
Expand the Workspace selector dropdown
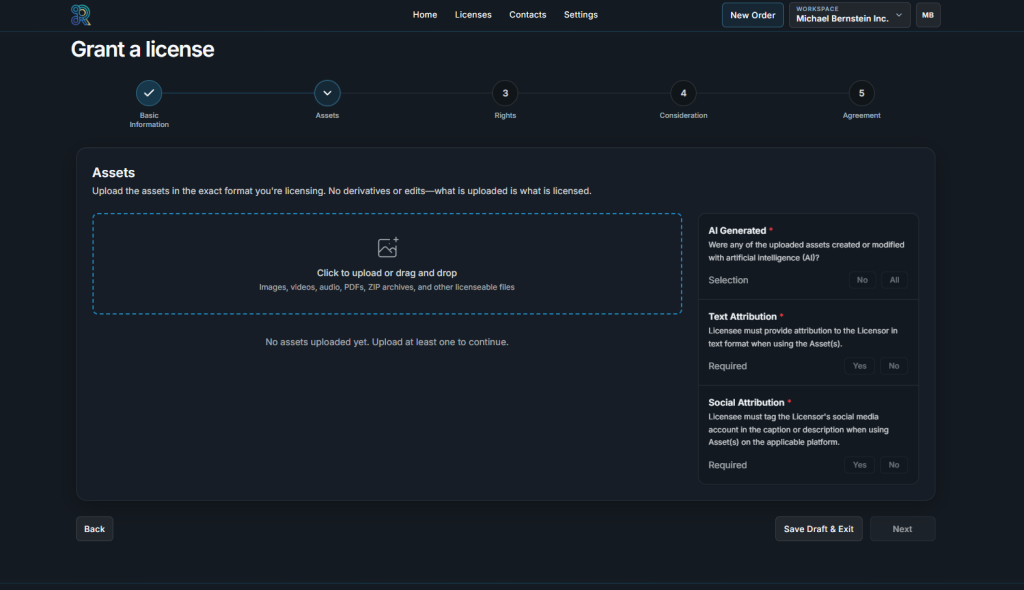[x=849, y=15]
